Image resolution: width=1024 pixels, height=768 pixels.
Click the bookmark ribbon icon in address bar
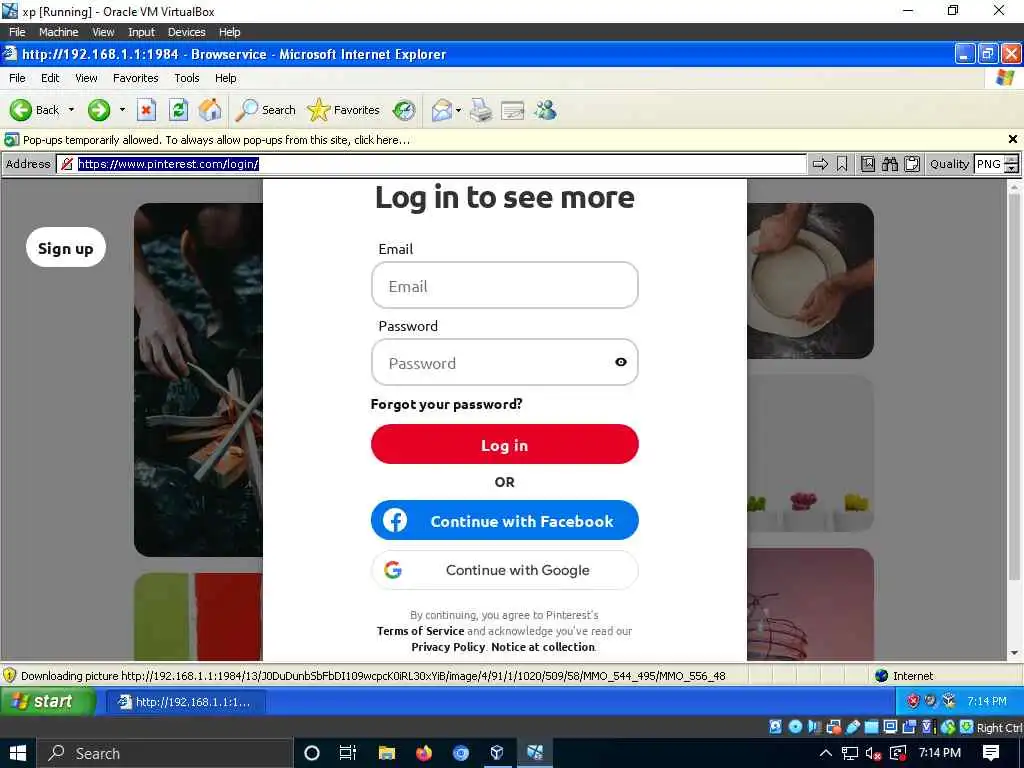click(842, 164)
